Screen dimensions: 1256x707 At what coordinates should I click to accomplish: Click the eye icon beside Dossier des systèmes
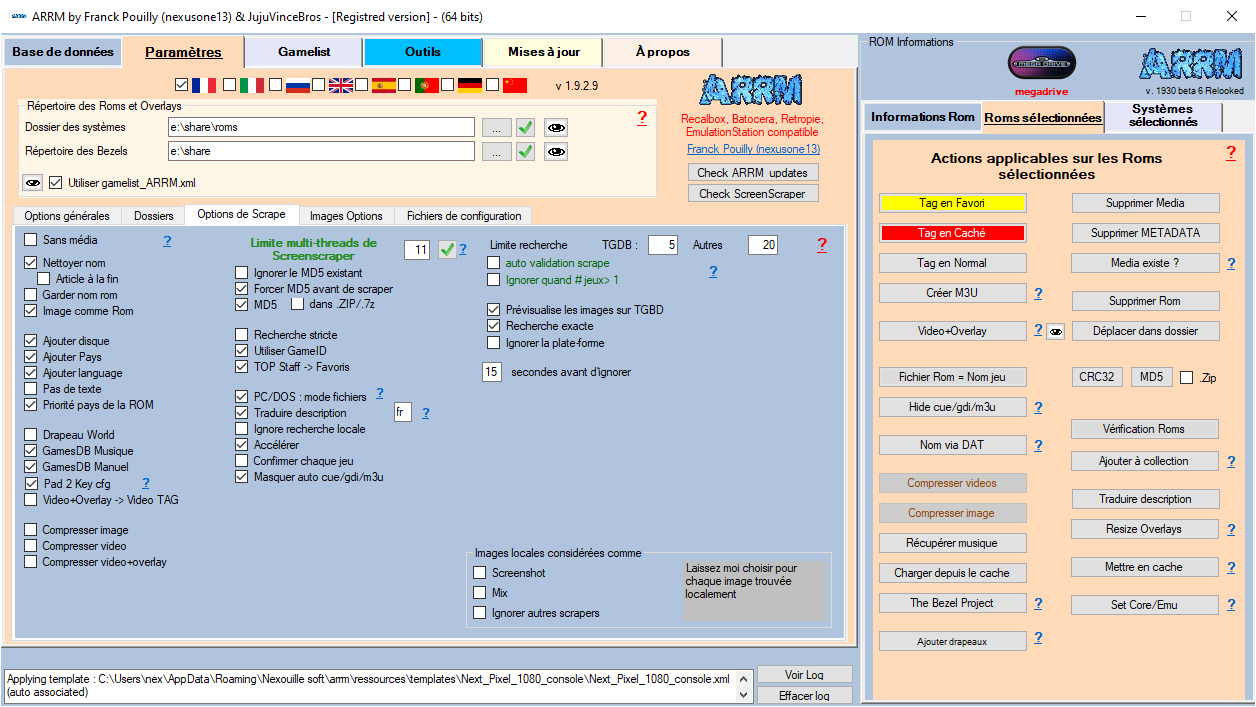point(556,127)
